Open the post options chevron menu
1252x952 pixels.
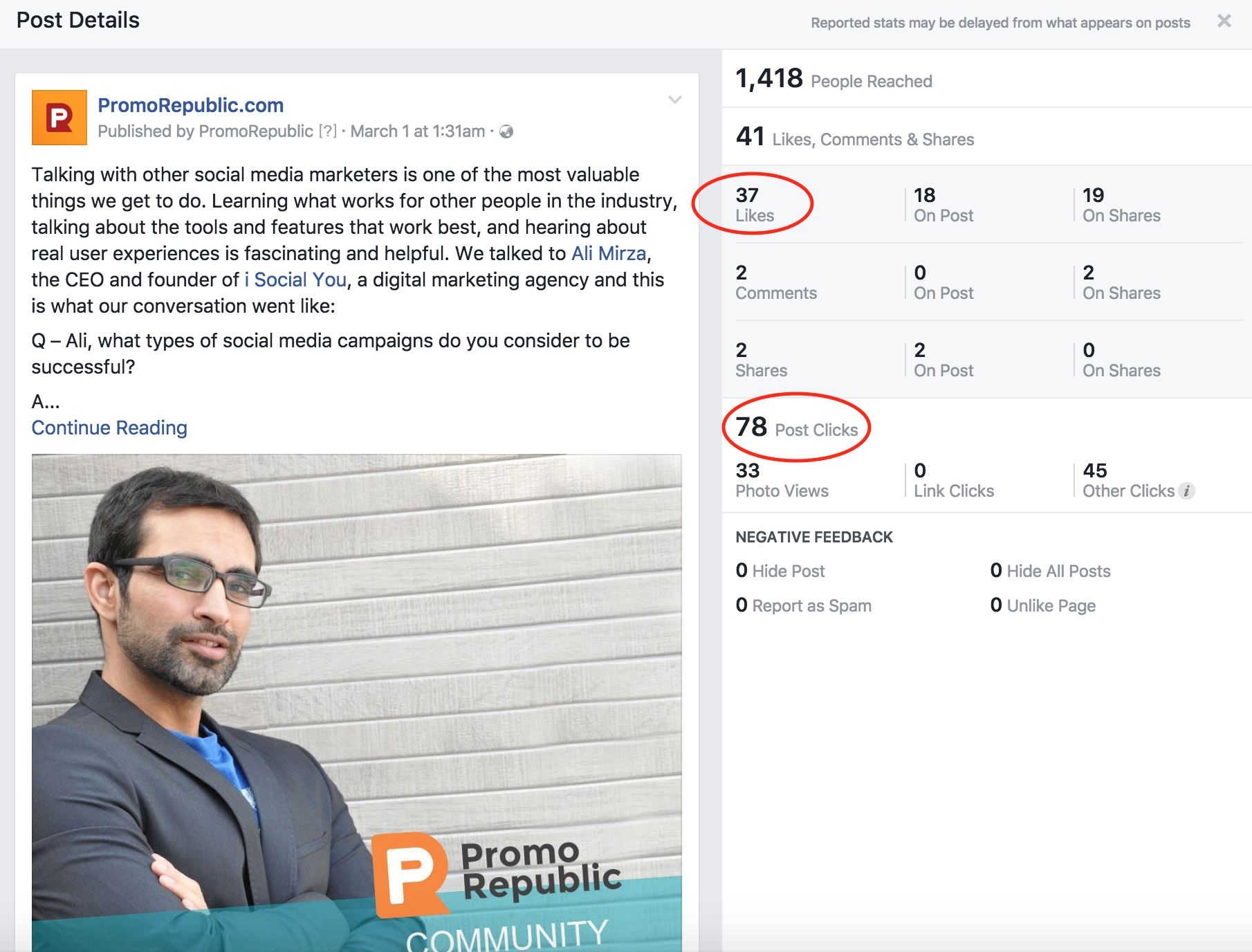[x=675, y=100]
